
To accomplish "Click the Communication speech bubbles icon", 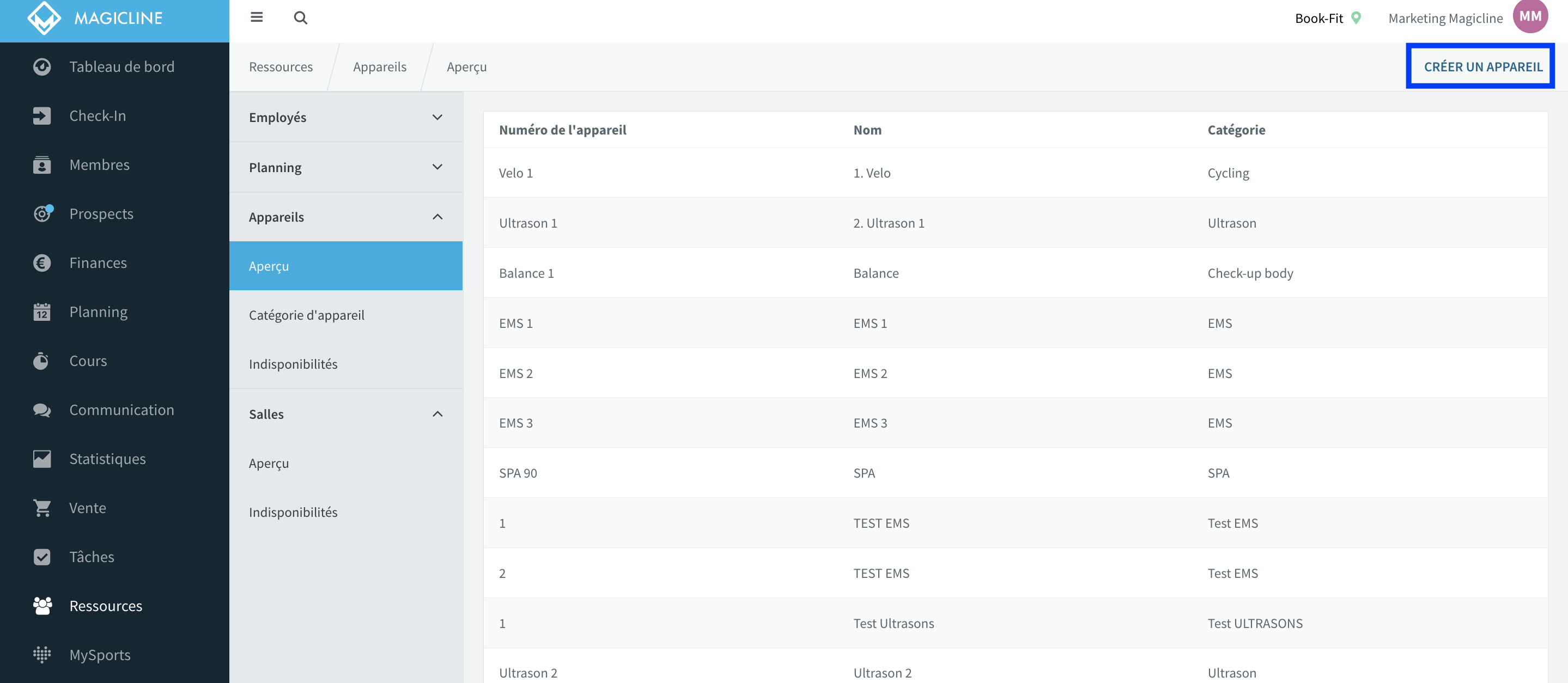I will point(42,410).
